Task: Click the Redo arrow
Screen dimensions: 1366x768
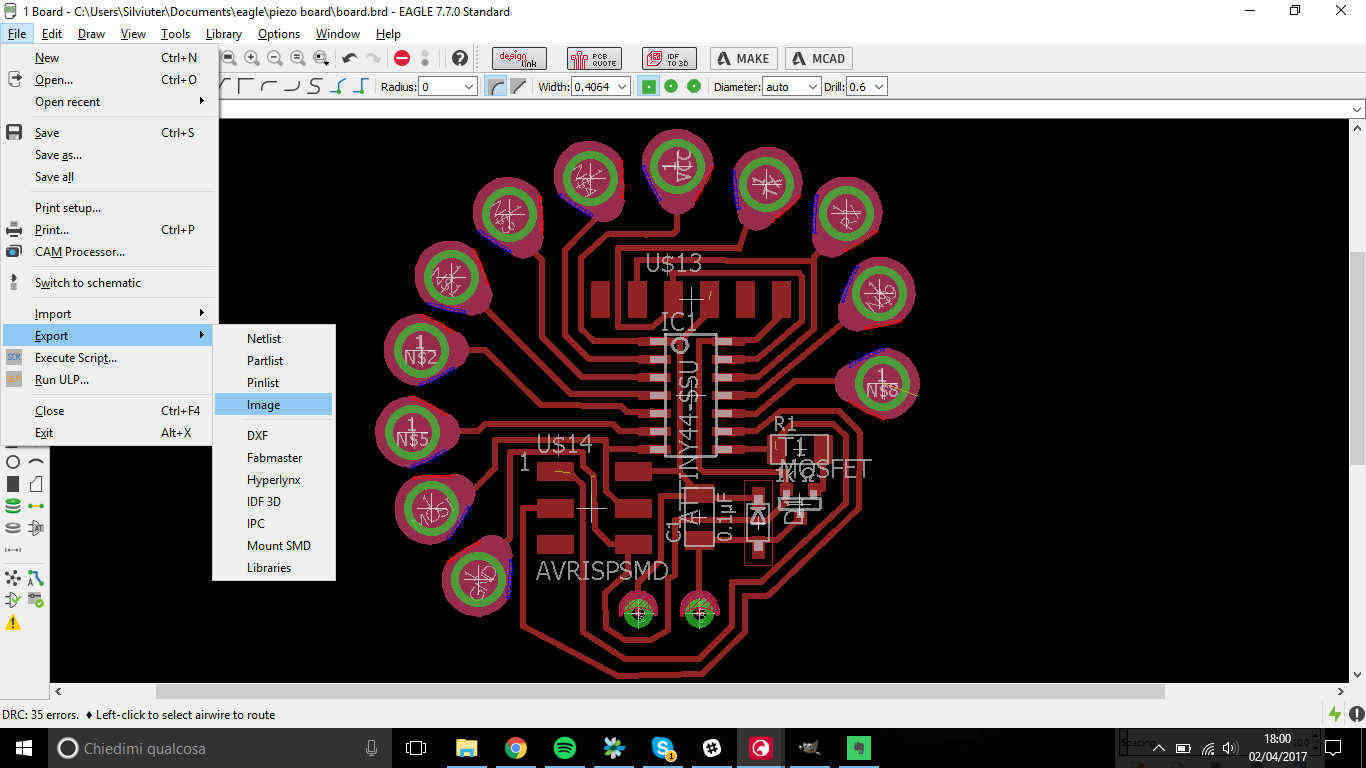Action: pyautogui.click(x=373, y=58)
